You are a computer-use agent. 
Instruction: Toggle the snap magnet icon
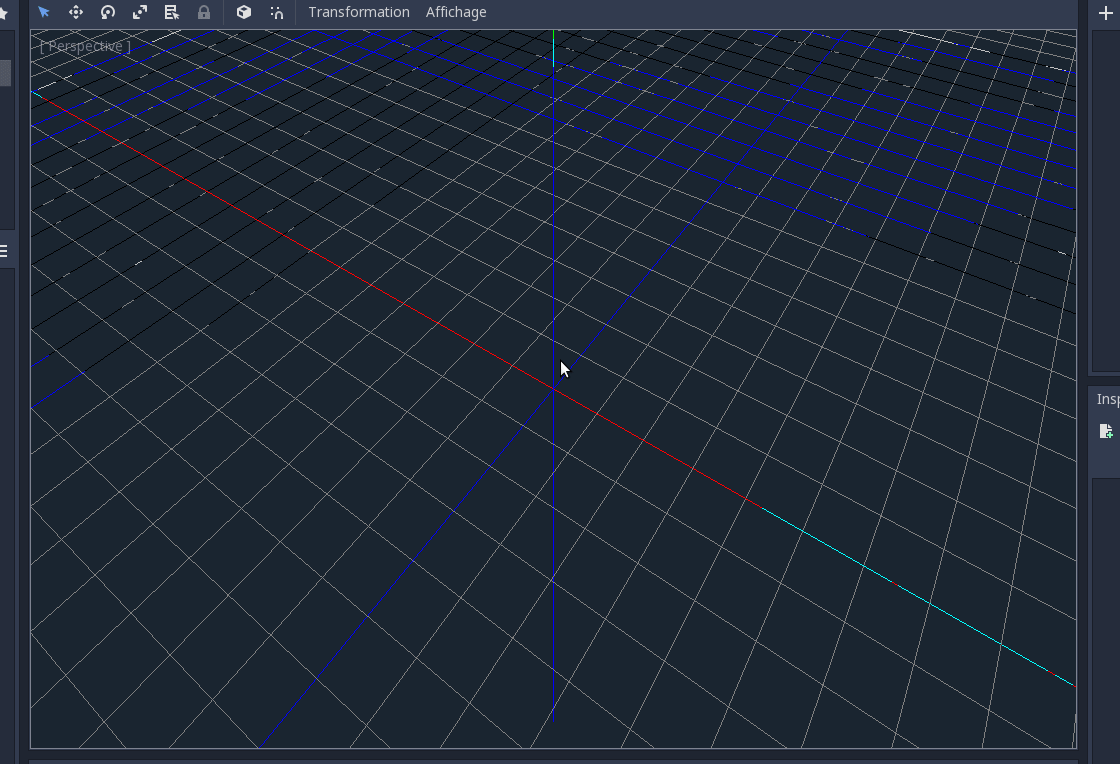(x=276, y=12)
